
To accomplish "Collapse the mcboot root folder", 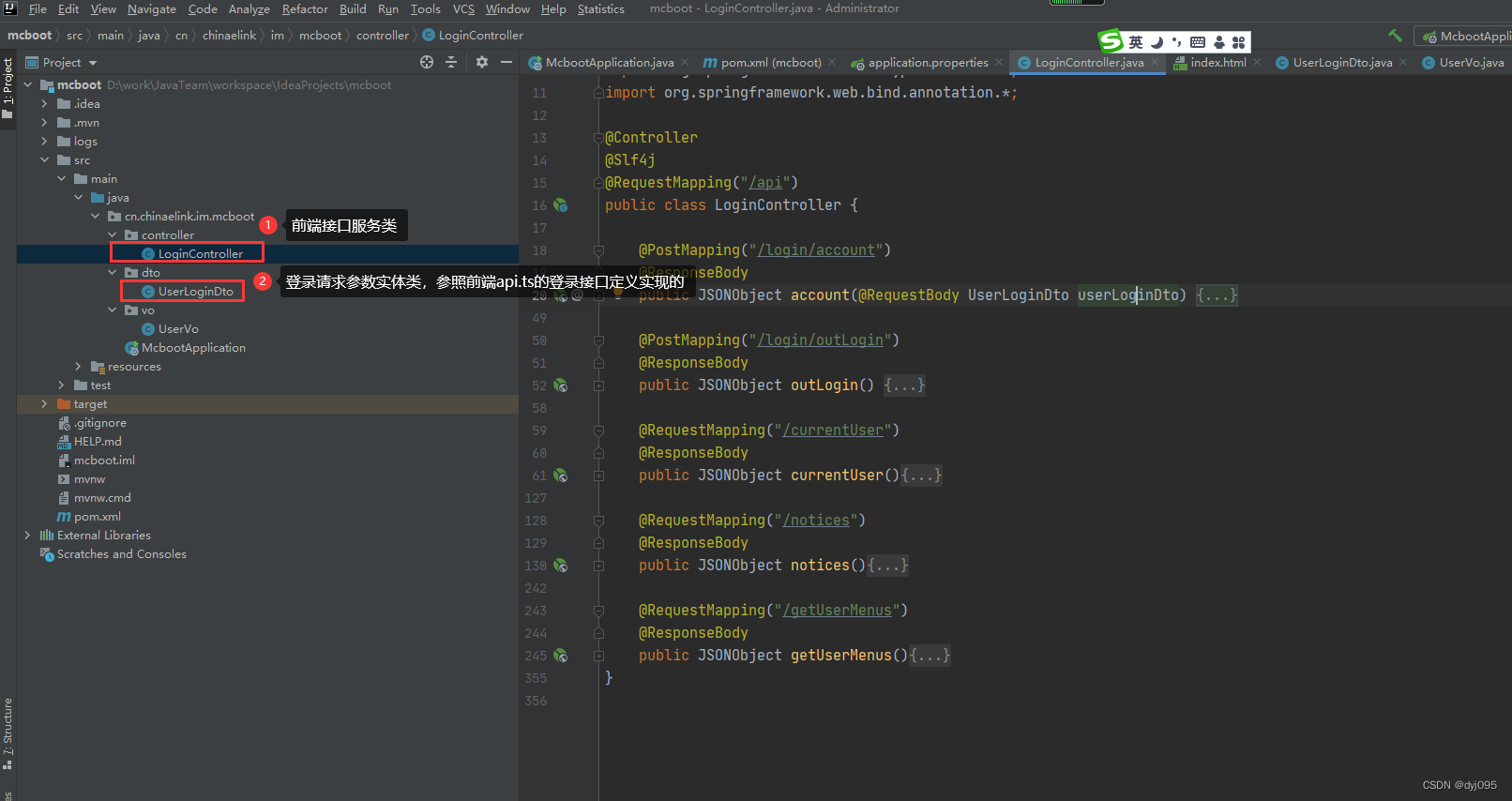I will pos(27,85).
